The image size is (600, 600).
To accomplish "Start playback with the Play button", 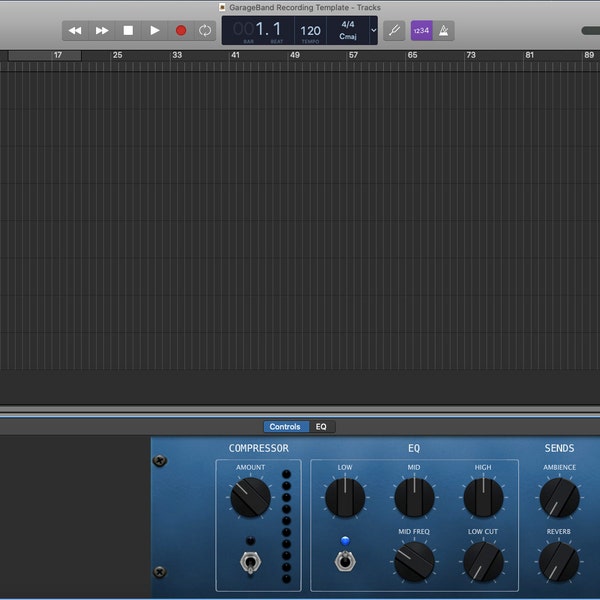I will [x=155, y=31].
